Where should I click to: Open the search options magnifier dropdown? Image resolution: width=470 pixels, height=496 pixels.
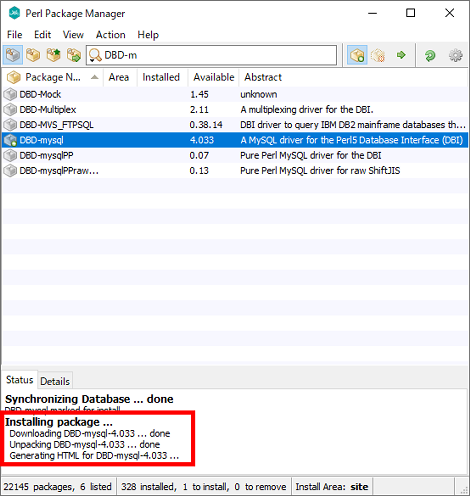point(95,55)
